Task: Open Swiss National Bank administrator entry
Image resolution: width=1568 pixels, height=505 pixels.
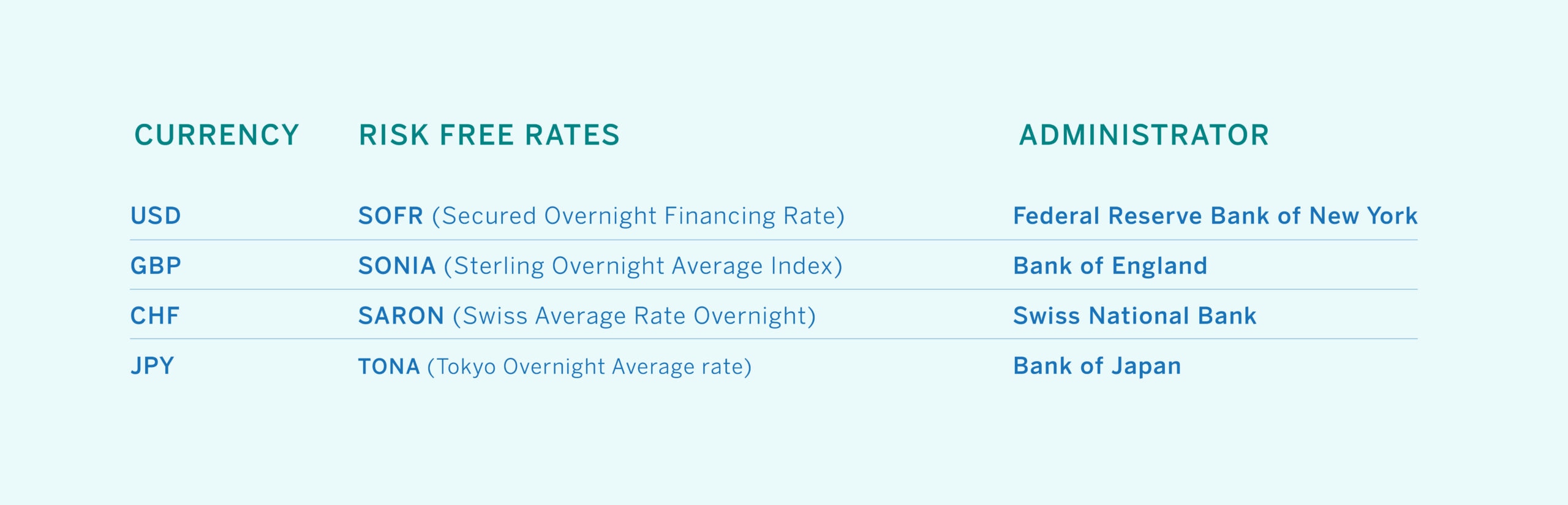Action: coord(1134,316)
